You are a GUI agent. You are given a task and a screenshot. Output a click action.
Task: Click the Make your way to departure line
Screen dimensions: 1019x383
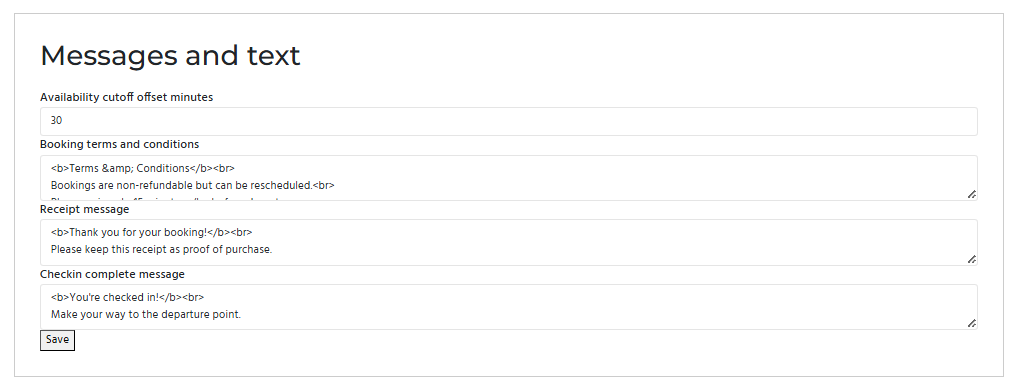(x=146, y=314)
